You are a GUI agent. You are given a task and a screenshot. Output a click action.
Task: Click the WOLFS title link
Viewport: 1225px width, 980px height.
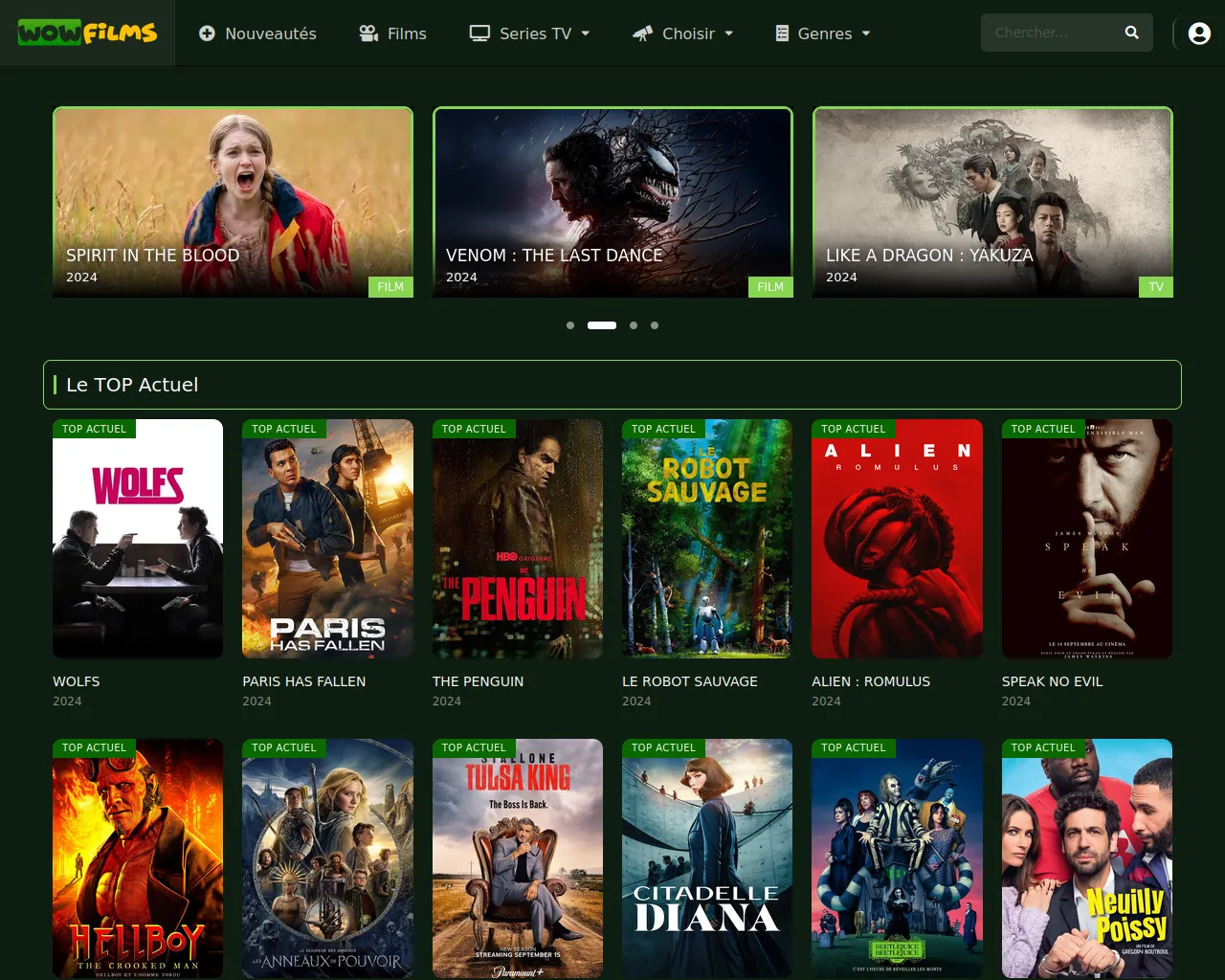[x=77, y=681]
